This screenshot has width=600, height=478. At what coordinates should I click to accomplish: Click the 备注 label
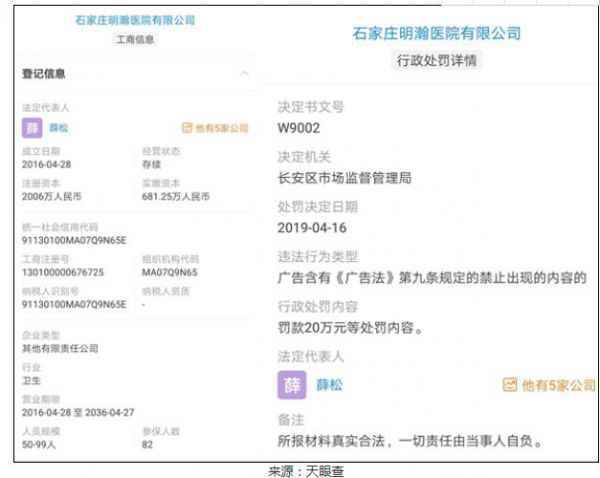(x=291, y=420)
